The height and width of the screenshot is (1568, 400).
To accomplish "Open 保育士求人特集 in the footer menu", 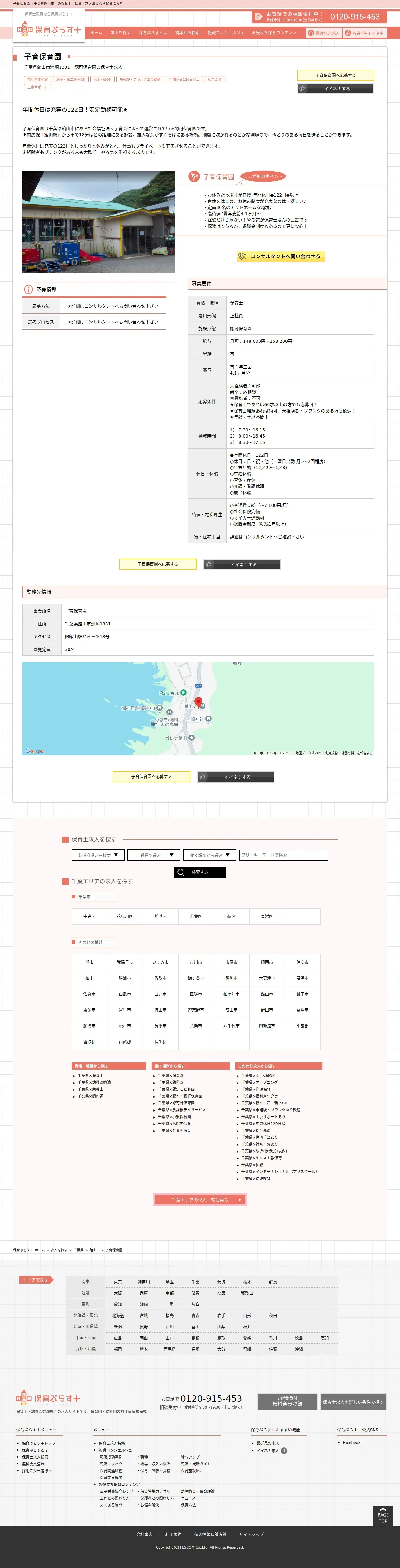I will click(112, 1443).
